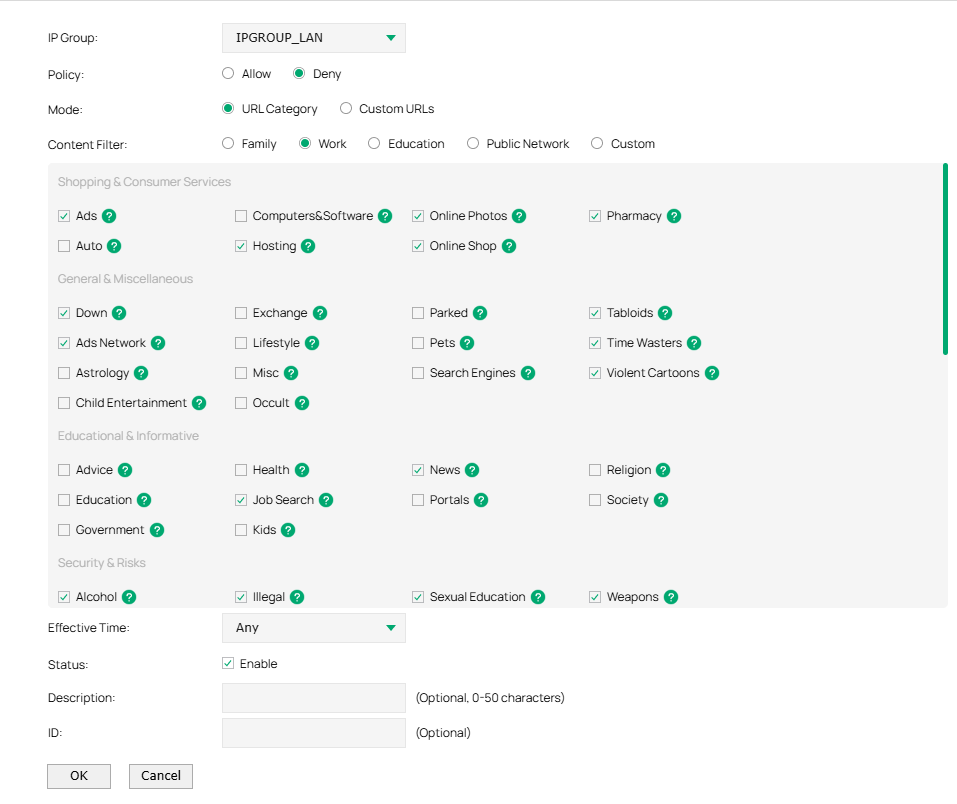Click the OK button
This screenshot has width=957, height=804.
coord(78,775)
